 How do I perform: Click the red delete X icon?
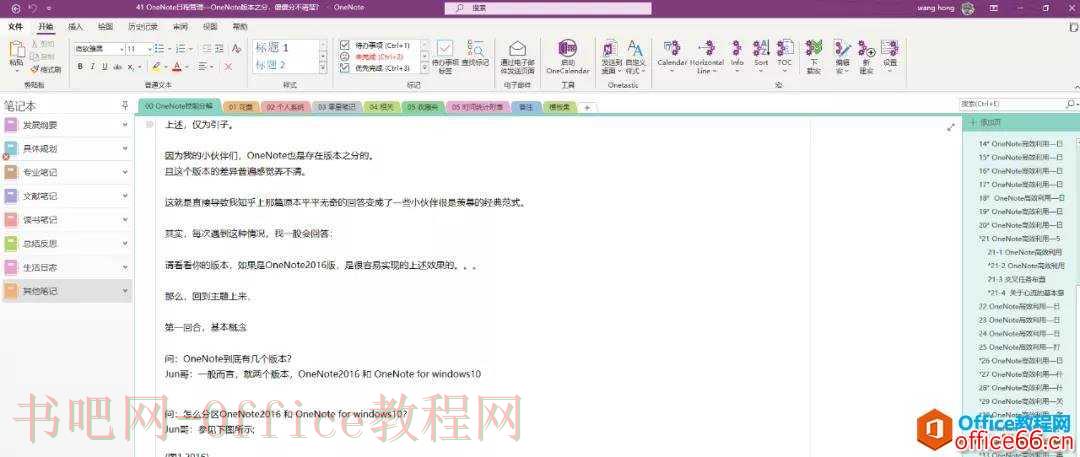click(x=228, y=67)
